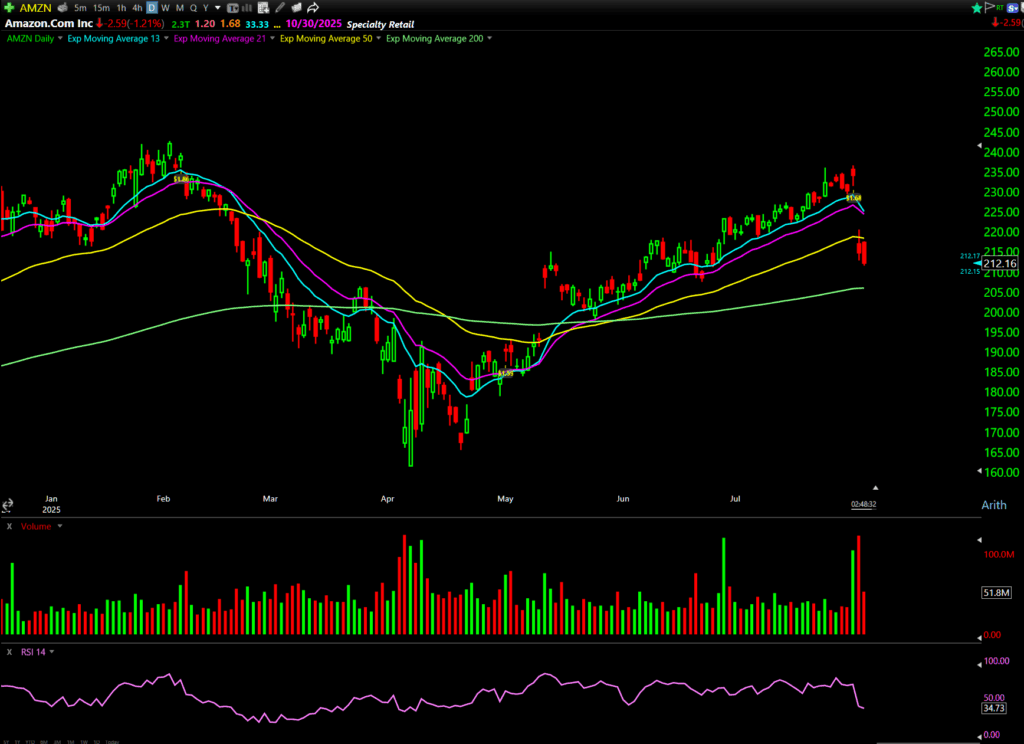
Task: Click the Specialty Retail industry label
Action: pyautogui.click(x=380, y=24)
